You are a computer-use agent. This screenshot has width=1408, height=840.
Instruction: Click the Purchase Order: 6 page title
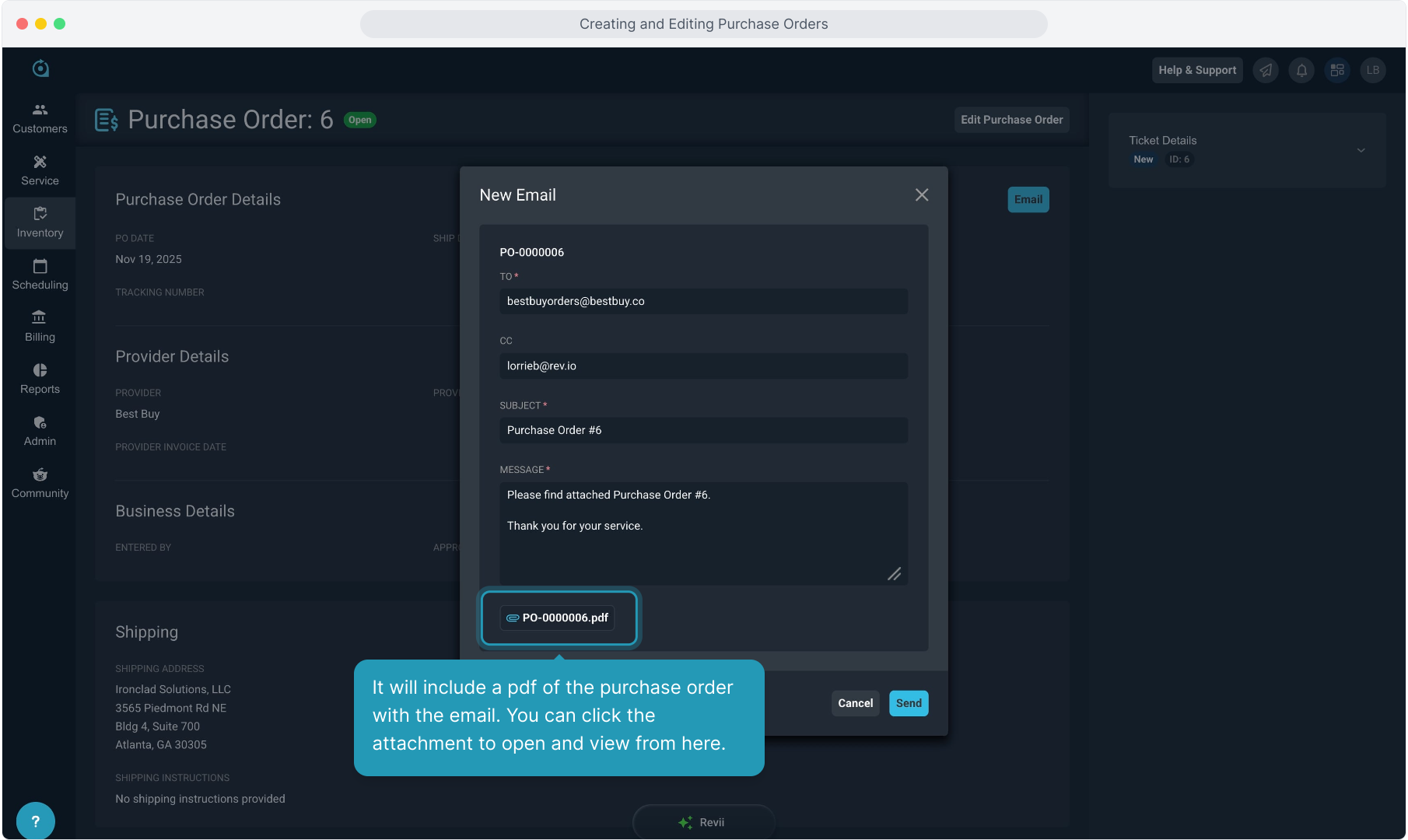point(230,120)
